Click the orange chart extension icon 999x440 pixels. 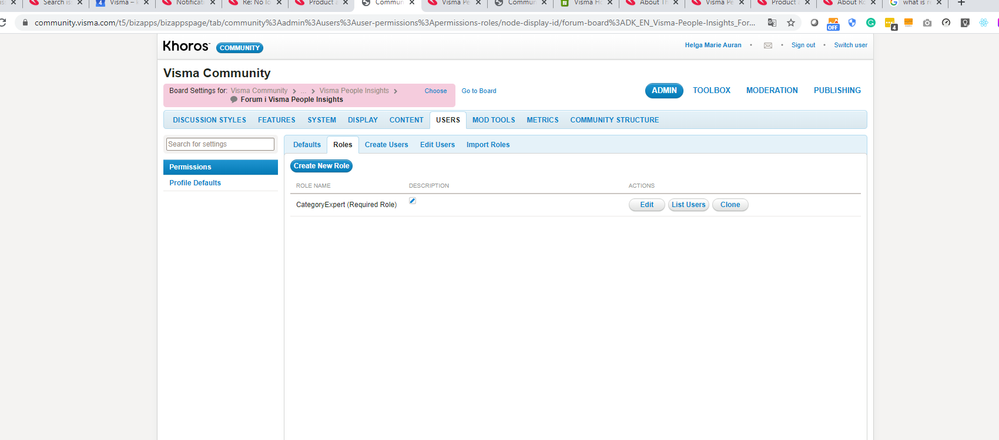pyautogui.click(x=908, y=23)
